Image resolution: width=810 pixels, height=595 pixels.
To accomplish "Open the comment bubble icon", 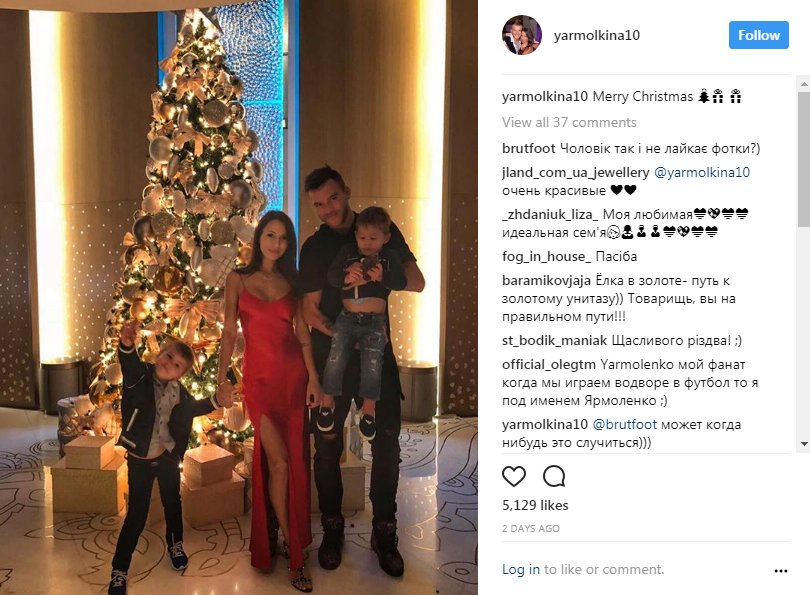I will [x=554, y=476].
